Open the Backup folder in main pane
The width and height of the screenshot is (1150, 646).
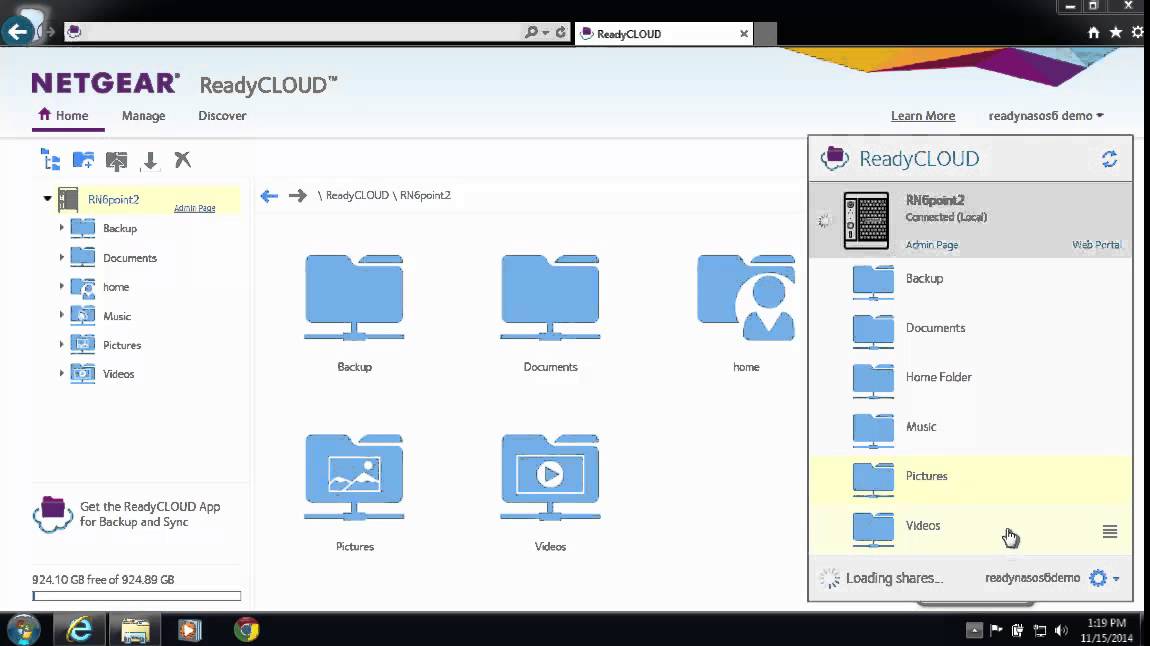tap(354, 297)
